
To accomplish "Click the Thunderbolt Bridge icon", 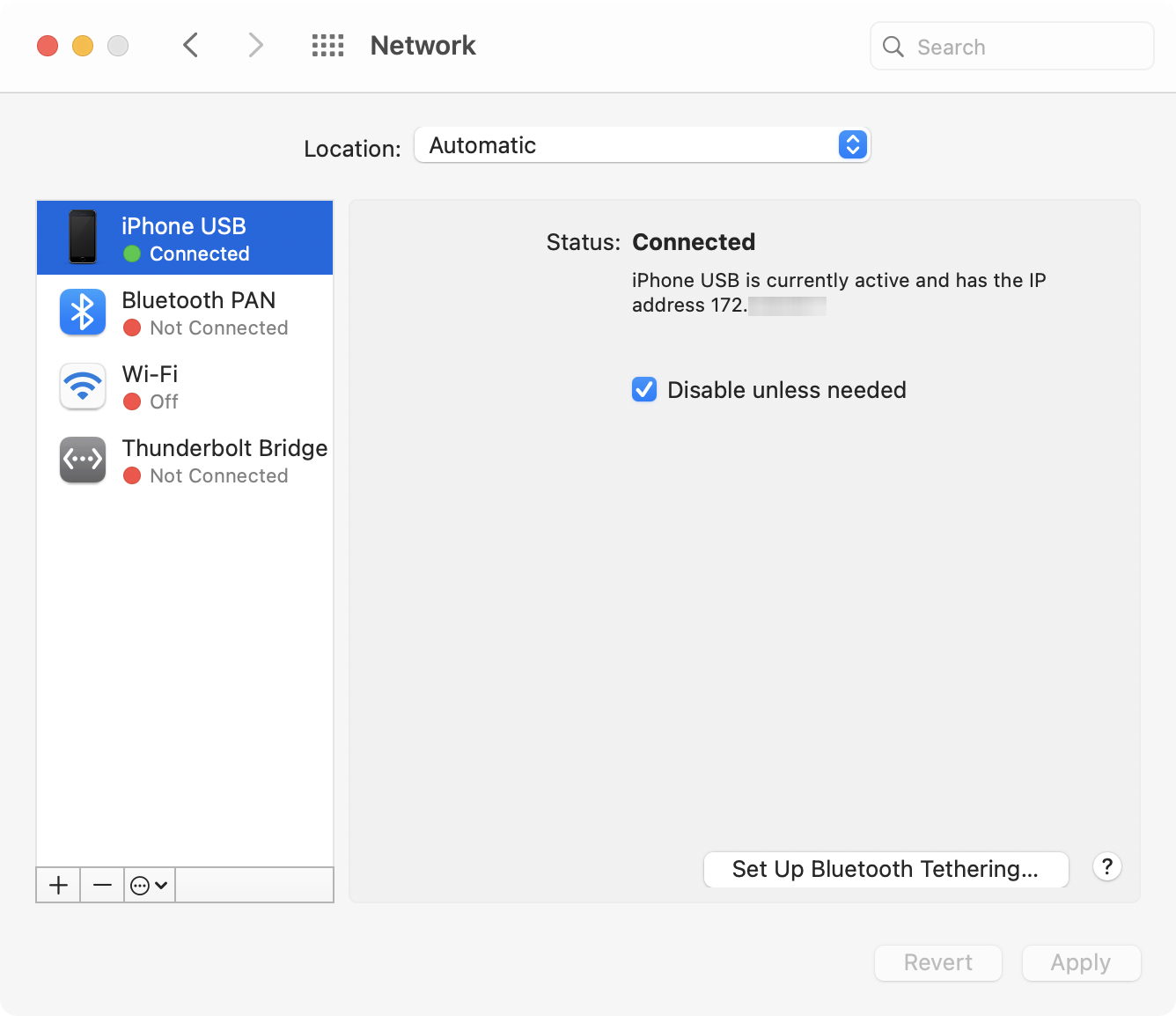I will point(83,460).
